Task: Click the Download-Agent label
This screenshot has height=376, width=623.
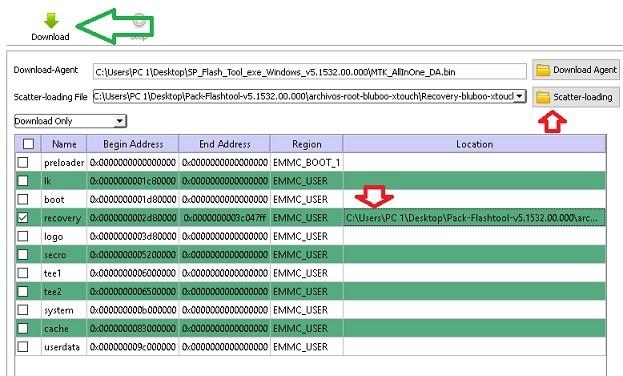Action: [46, 70]
